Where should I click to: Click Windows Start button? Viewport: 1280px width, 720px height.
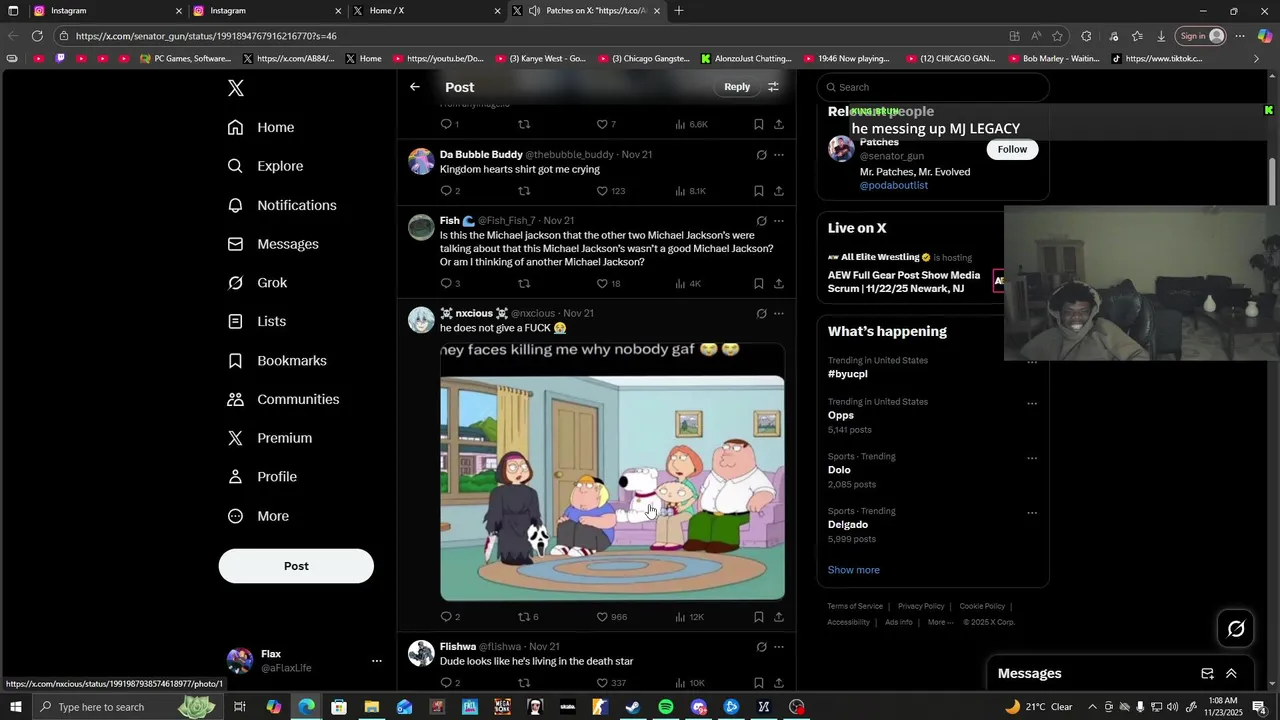pos(15,707)
